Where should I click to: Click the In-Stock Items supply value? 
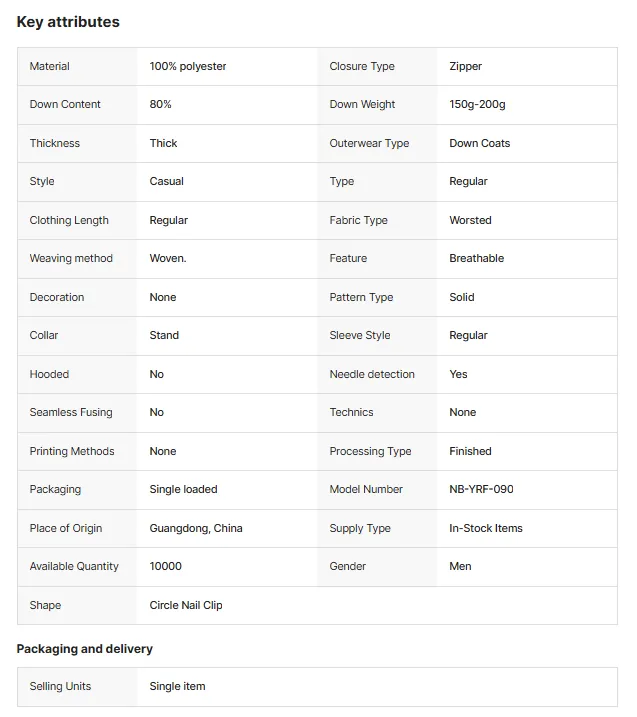click(486, 528)
